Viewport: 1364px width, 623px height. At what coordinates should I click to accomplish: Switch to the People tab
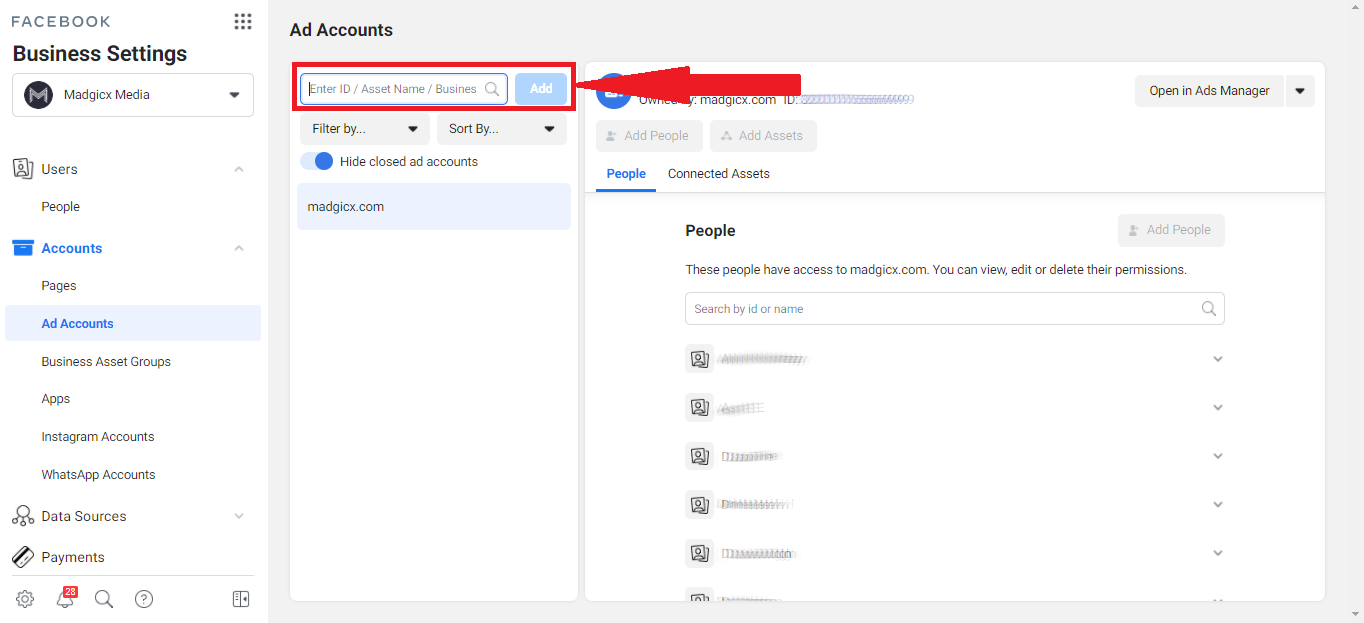(x=626, y=174)
